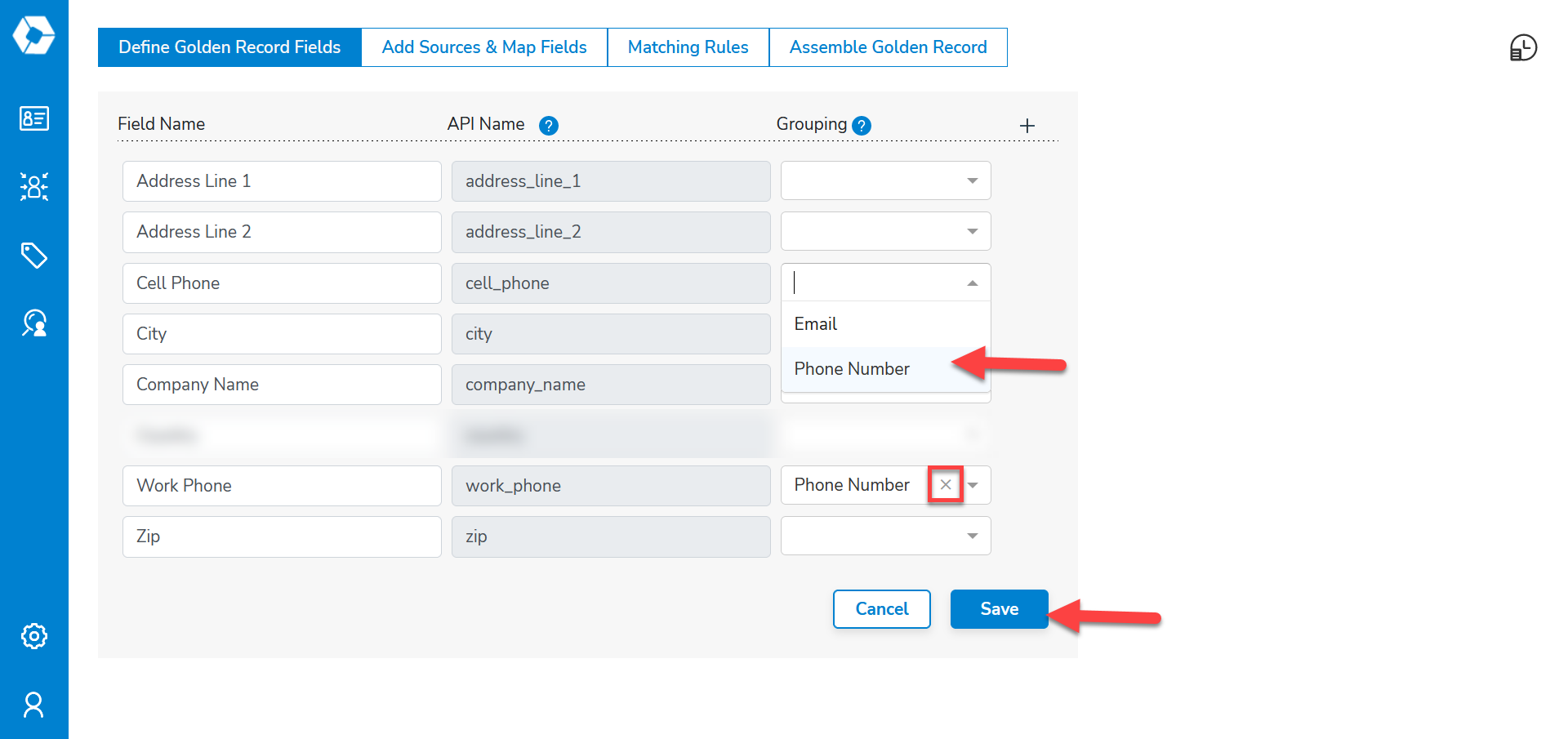
Task: Switch to the Matching Rules tab
Action: [x=688, y=47]
